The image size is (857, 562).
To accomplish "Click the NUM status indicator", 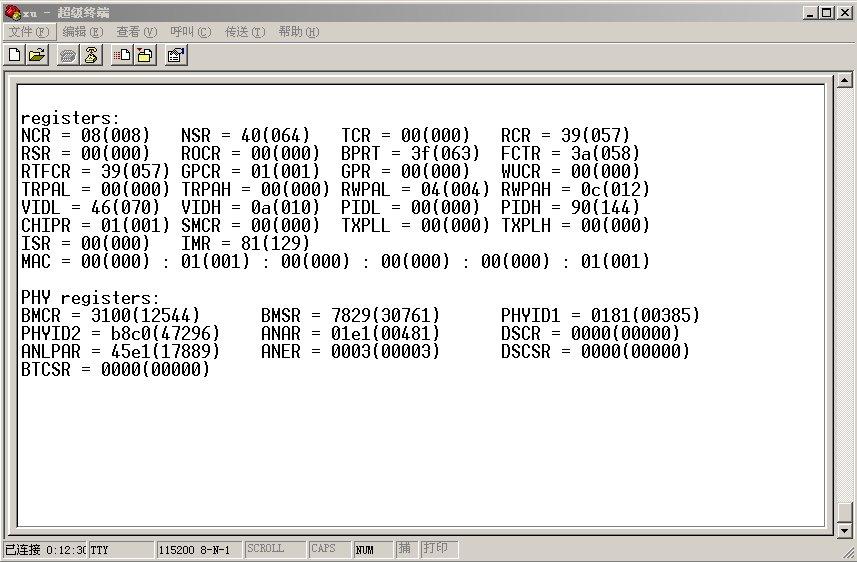I will [x=373, y=549].
